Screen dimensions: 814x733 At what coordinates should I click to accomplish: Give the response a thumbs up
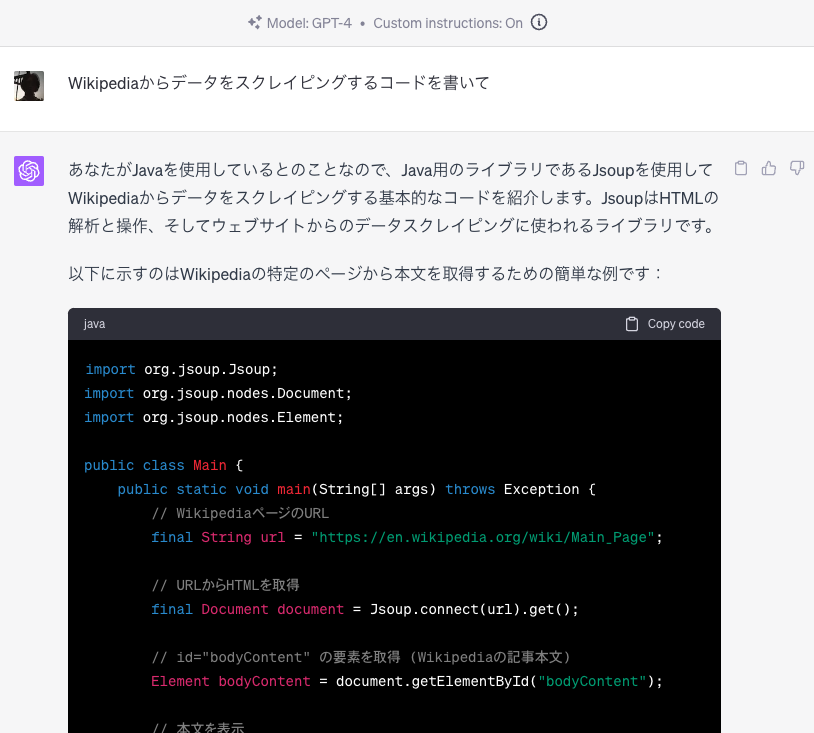click(769, 168)
